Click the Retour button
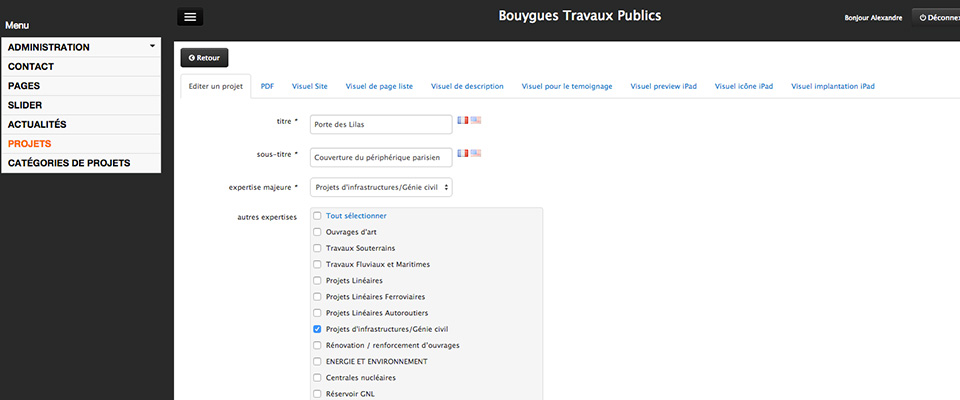Viewport: 960px width, 400px height. (x=204, y=58)
